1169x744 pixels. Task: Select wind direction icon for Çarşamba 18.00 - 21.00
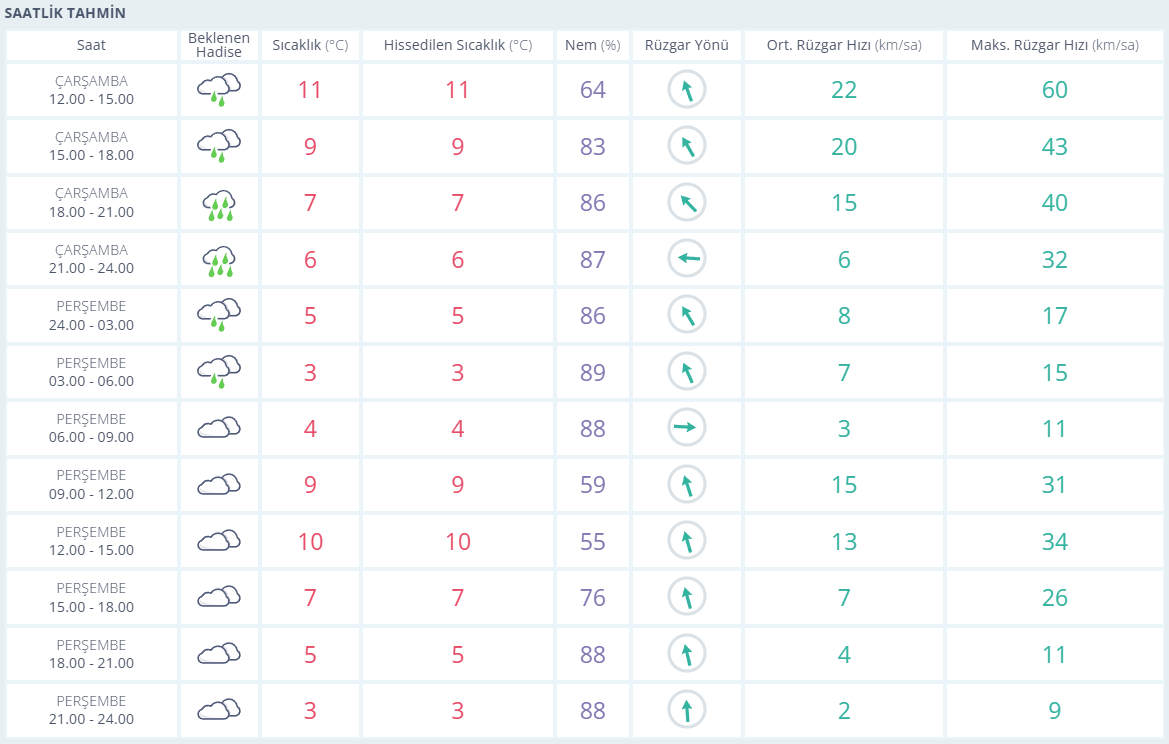pyautogui.click(x=687, y=203)
